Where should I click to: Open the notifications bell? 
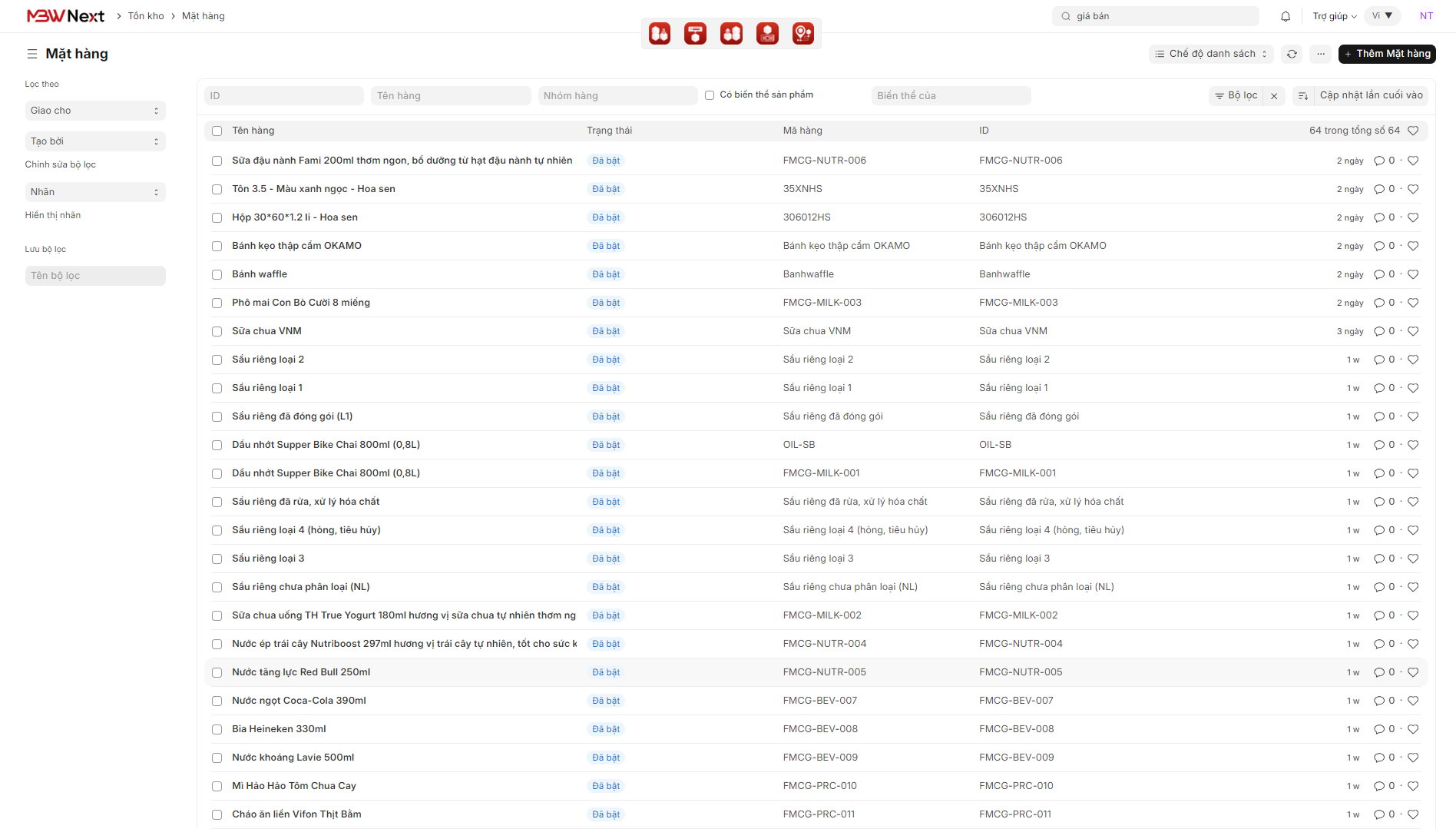click(1286, 16)
